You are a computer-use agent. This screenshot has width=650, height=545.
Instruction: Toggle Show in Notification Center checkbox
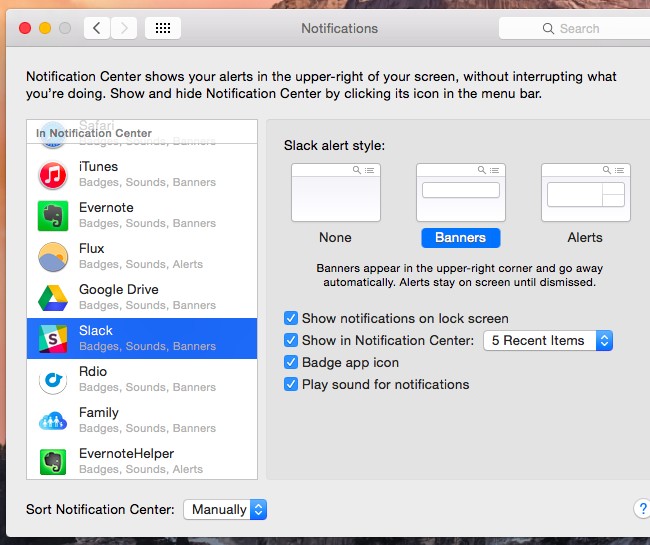[291, 340]
